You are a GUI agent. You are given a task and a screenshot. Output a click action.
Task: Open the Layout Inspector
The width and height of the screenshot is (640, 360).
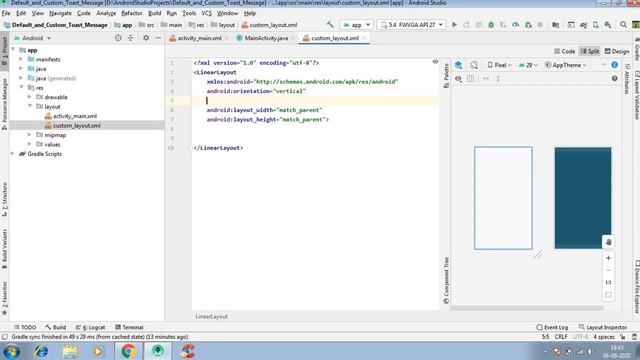point(603,327)
